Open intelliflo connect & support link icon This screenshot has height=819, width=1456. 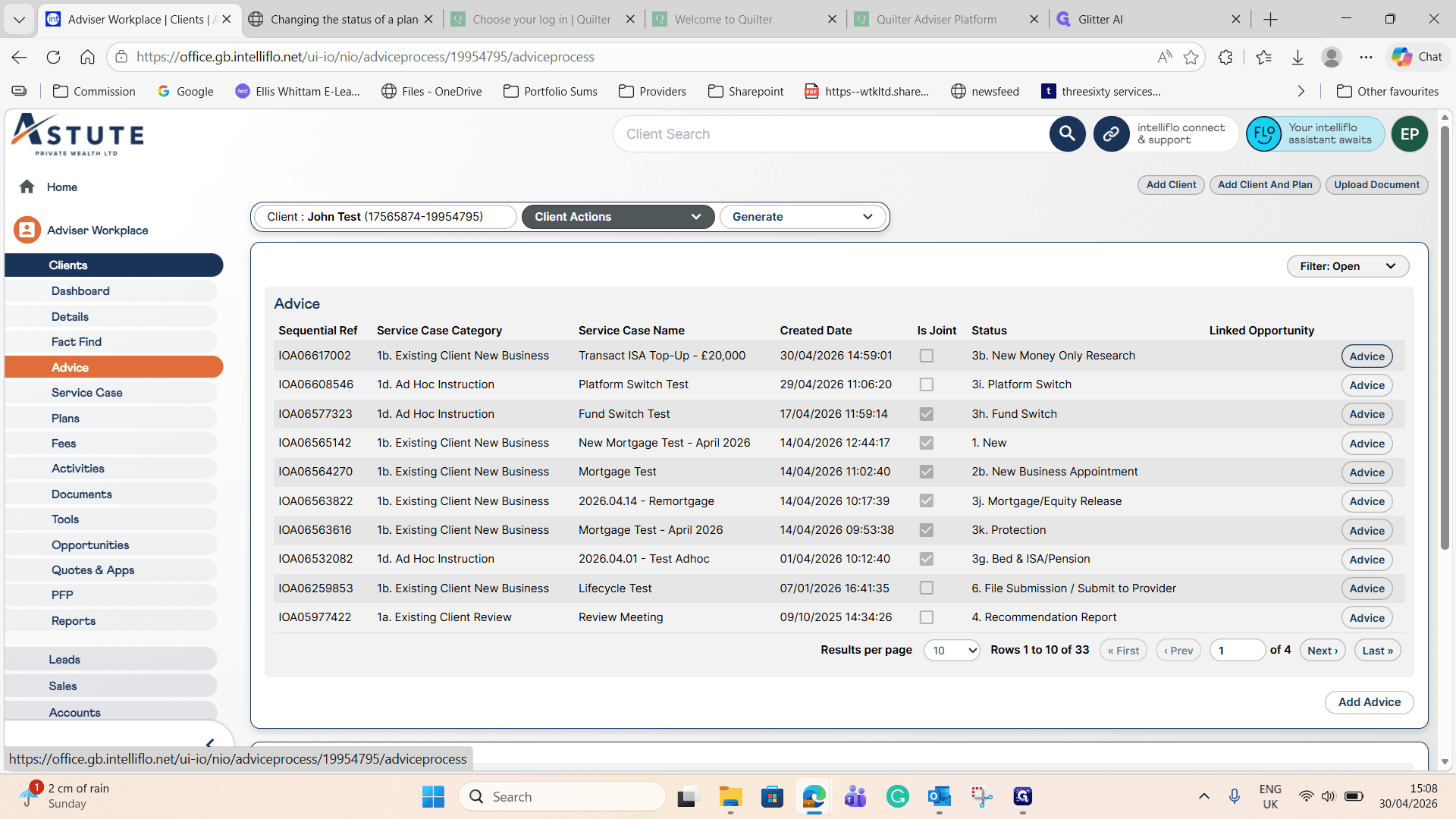1111,134
